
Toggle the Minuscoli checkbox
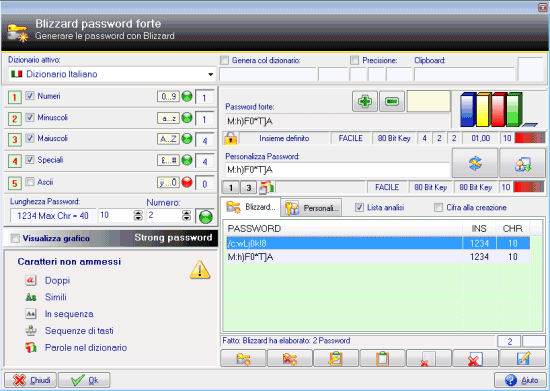tap(30, 117)
